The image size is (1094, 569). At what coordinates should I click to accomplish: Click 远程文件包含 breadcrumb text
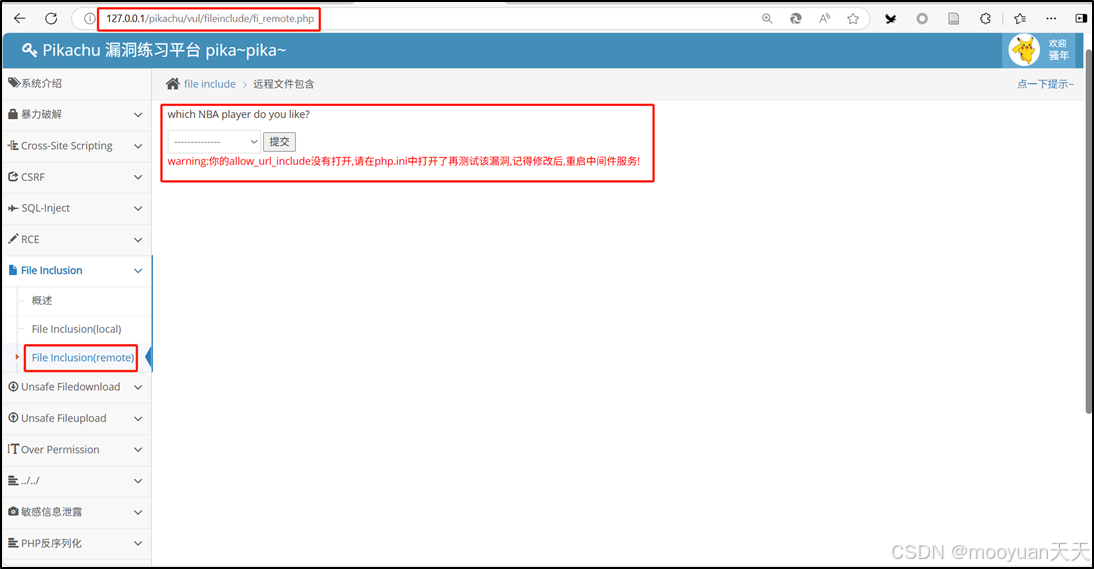283,84
